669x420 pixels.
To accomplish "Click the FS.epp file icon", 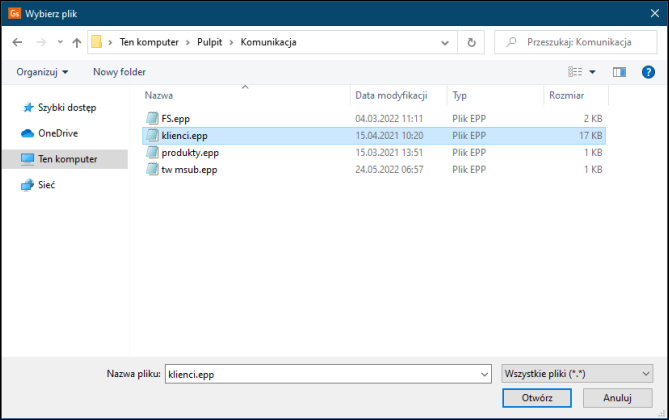I will tap(152, 118).
